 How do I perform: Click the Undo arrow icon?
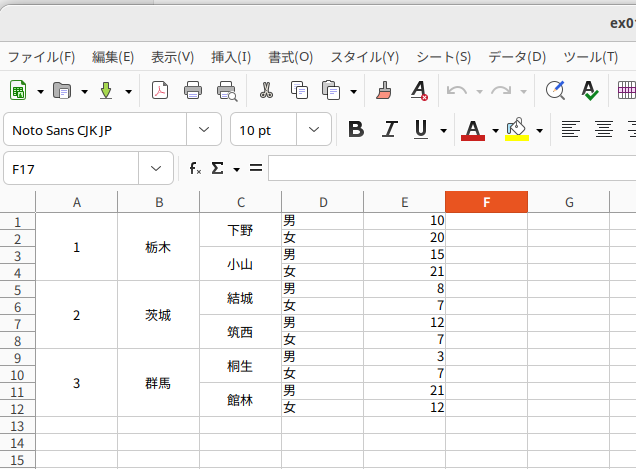457,90
